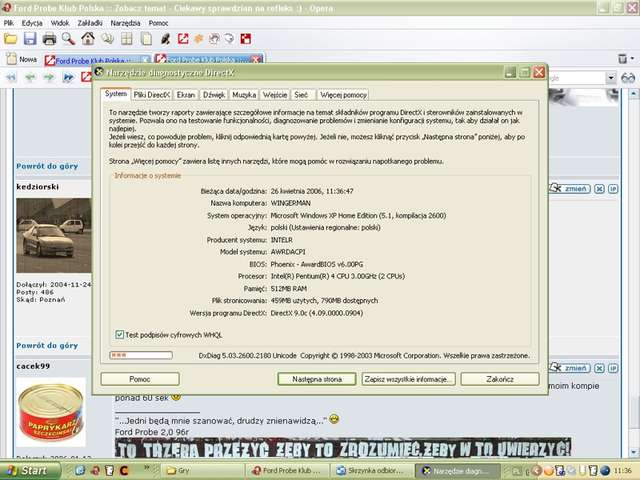Click the Zakończ button
The image size is (640, 480).
click(500, 379)
